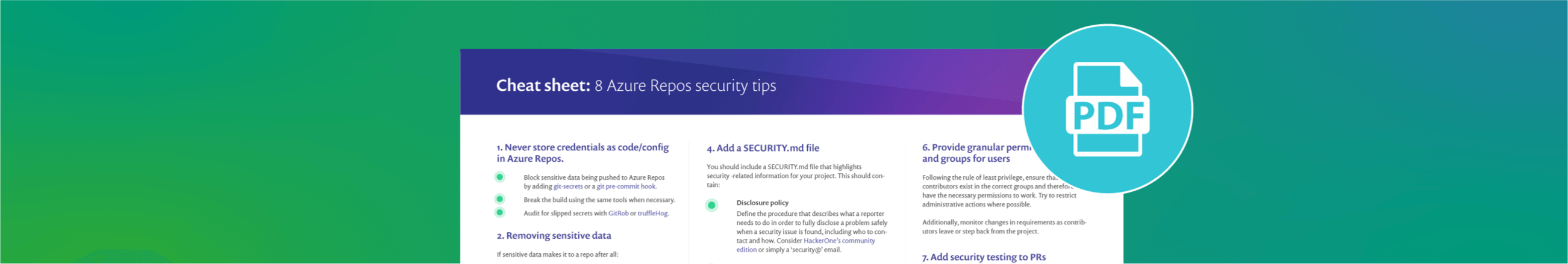This screenshot has height=264, width=1568.
Task: Click the green bullet next to Disclosure policy
Action: [x=711, y=205]
